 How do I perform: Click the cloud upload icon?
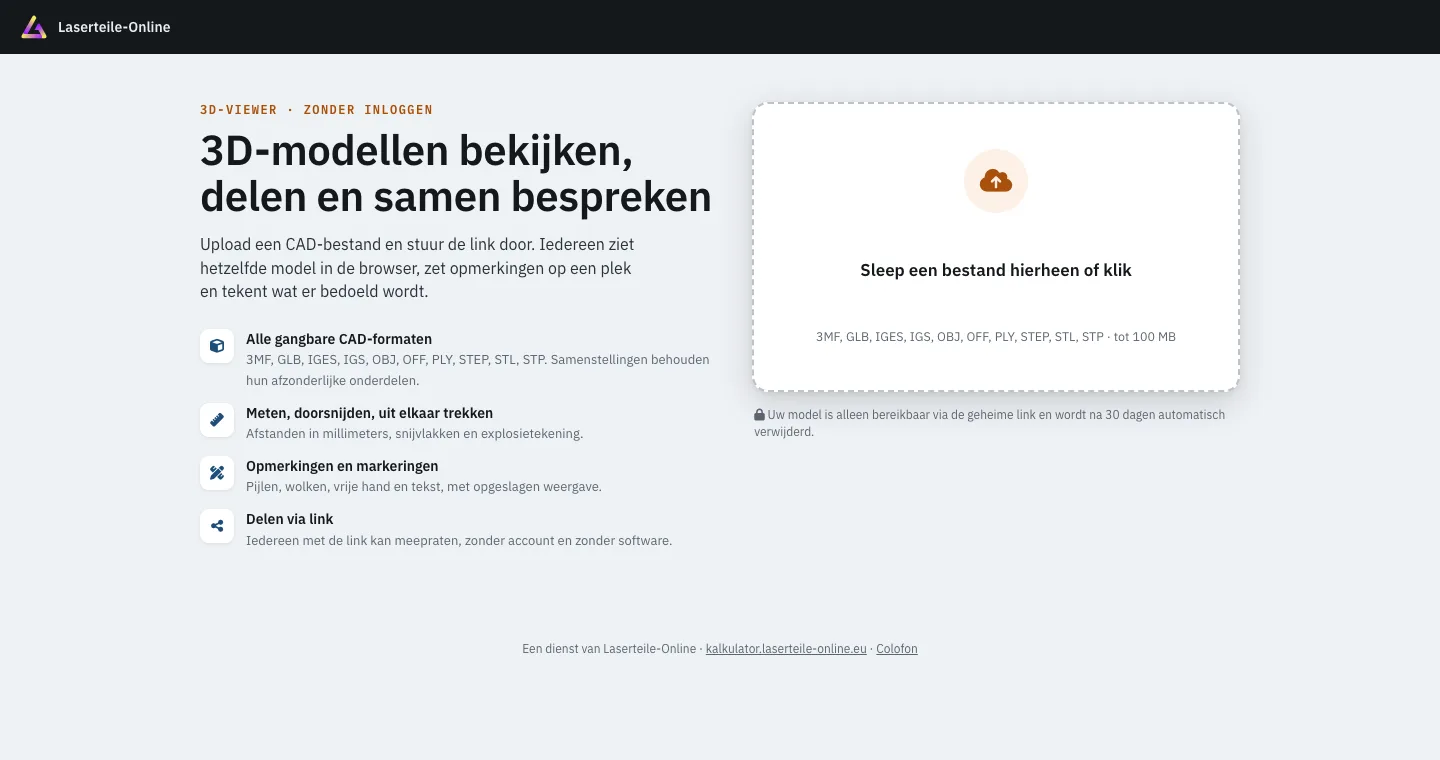coord(996,181)
